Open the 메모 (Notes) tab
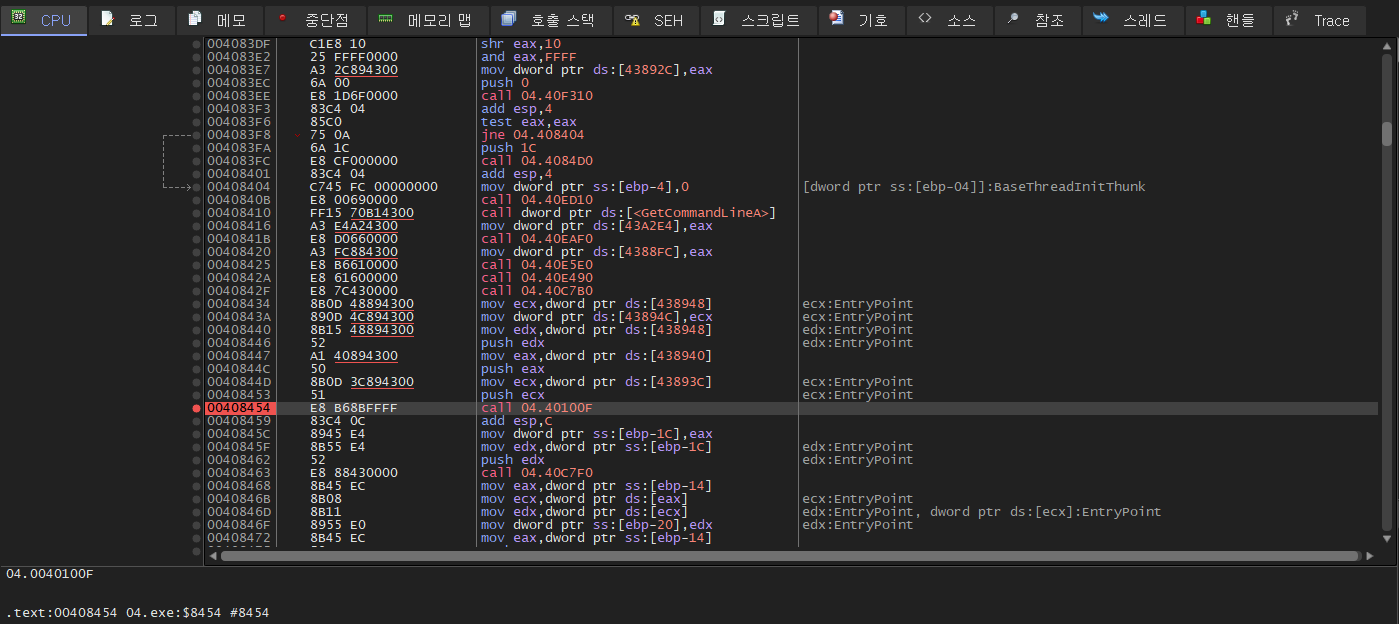Screen dimensions: 1399x624 click(222, 19)
